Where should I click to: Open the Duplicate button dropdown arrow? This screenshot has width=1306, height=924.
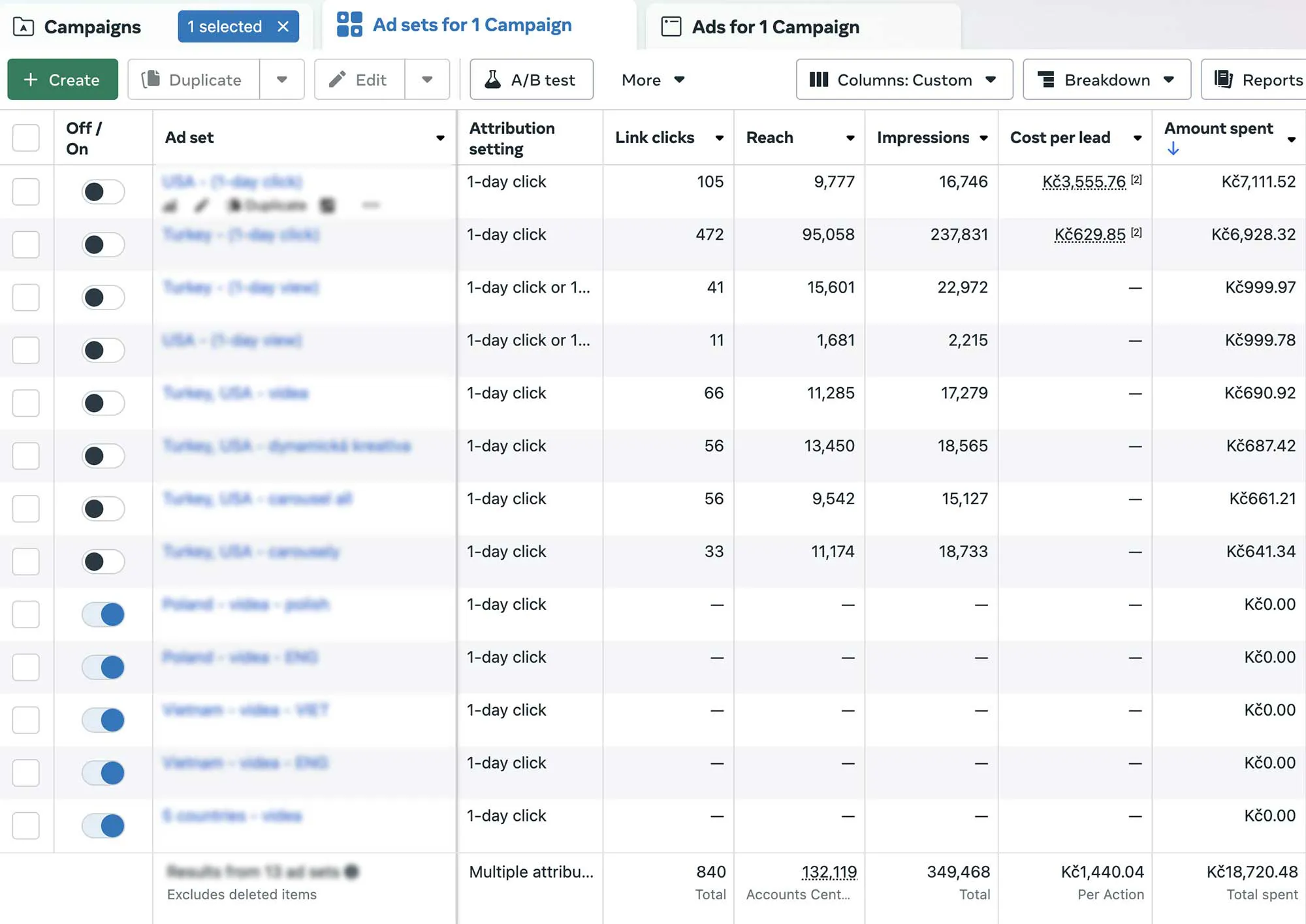(x=282, y=80)
